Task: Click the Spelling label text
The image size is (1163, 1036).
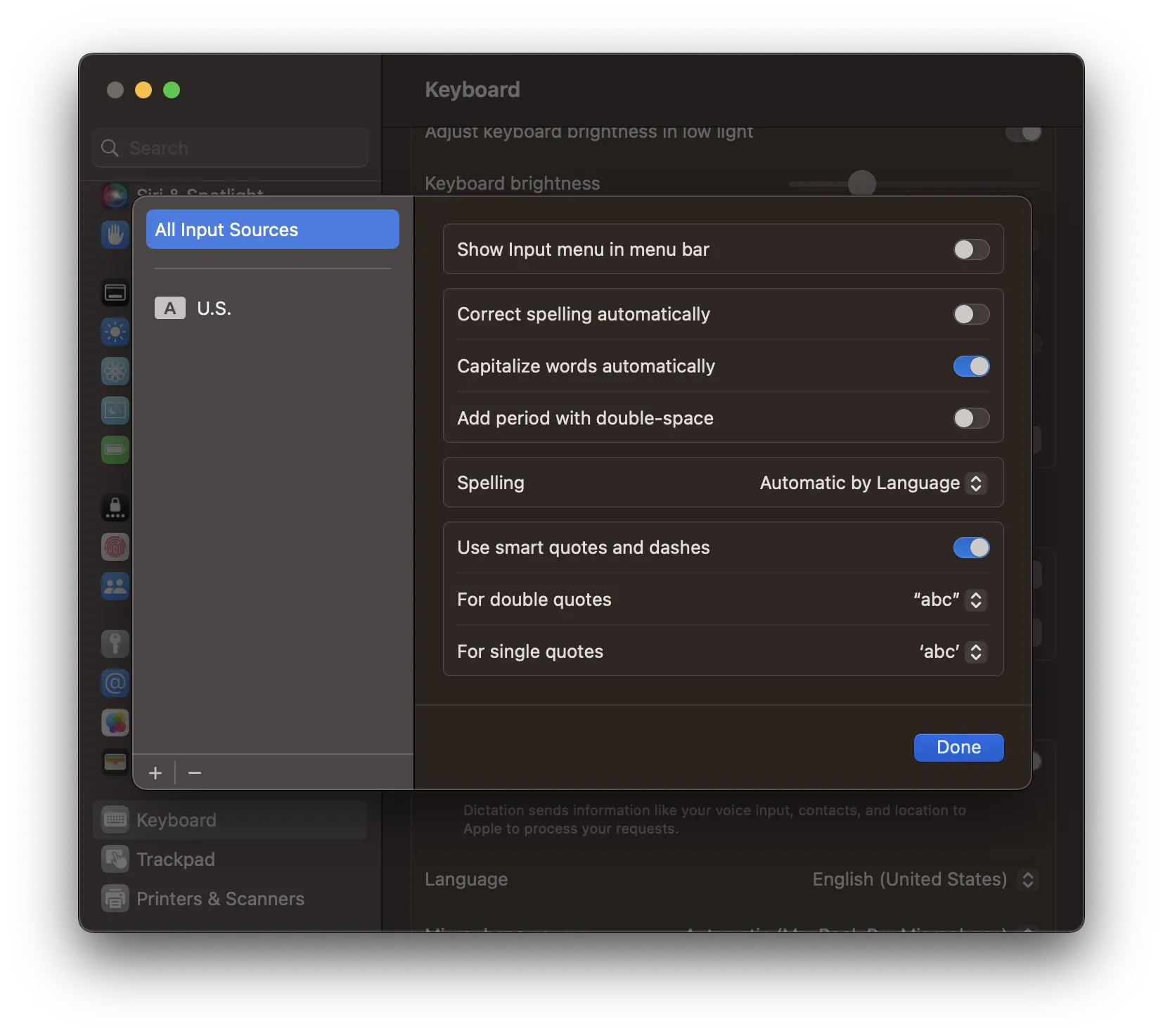Action: pos(491,483)
